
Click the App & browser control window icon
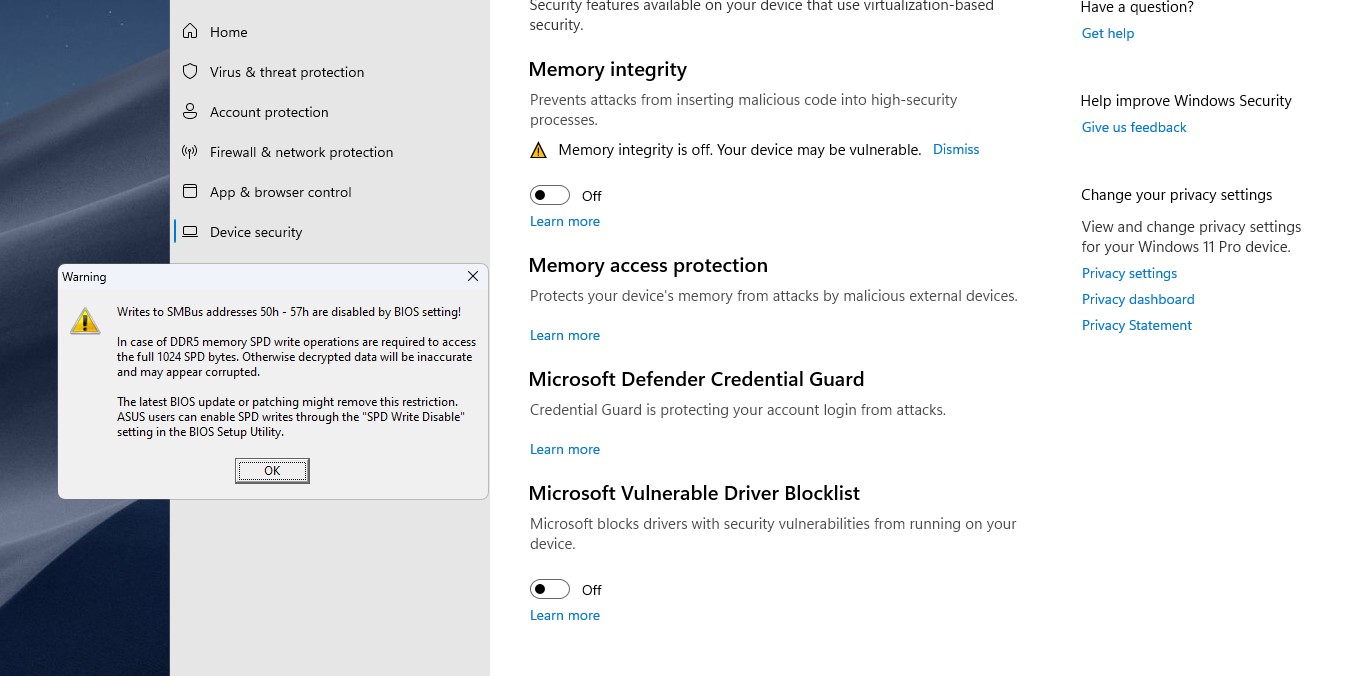[190, 192]
